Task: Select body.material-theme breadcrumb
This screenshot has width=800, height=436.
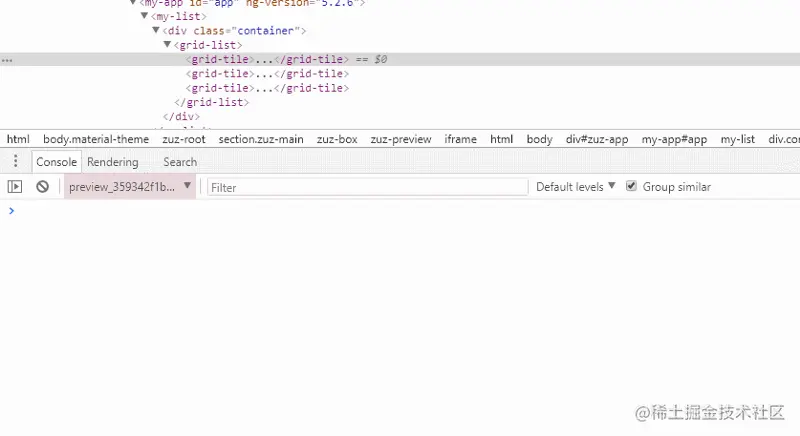Action: 96,139
